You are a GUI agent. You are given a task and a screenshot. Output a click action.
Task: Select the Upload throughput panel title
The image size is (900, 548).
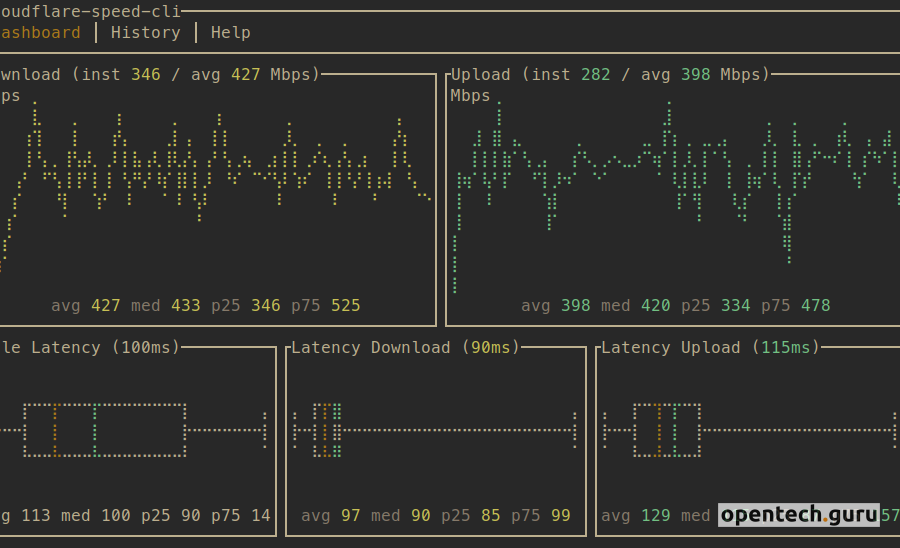pos(610,74)
